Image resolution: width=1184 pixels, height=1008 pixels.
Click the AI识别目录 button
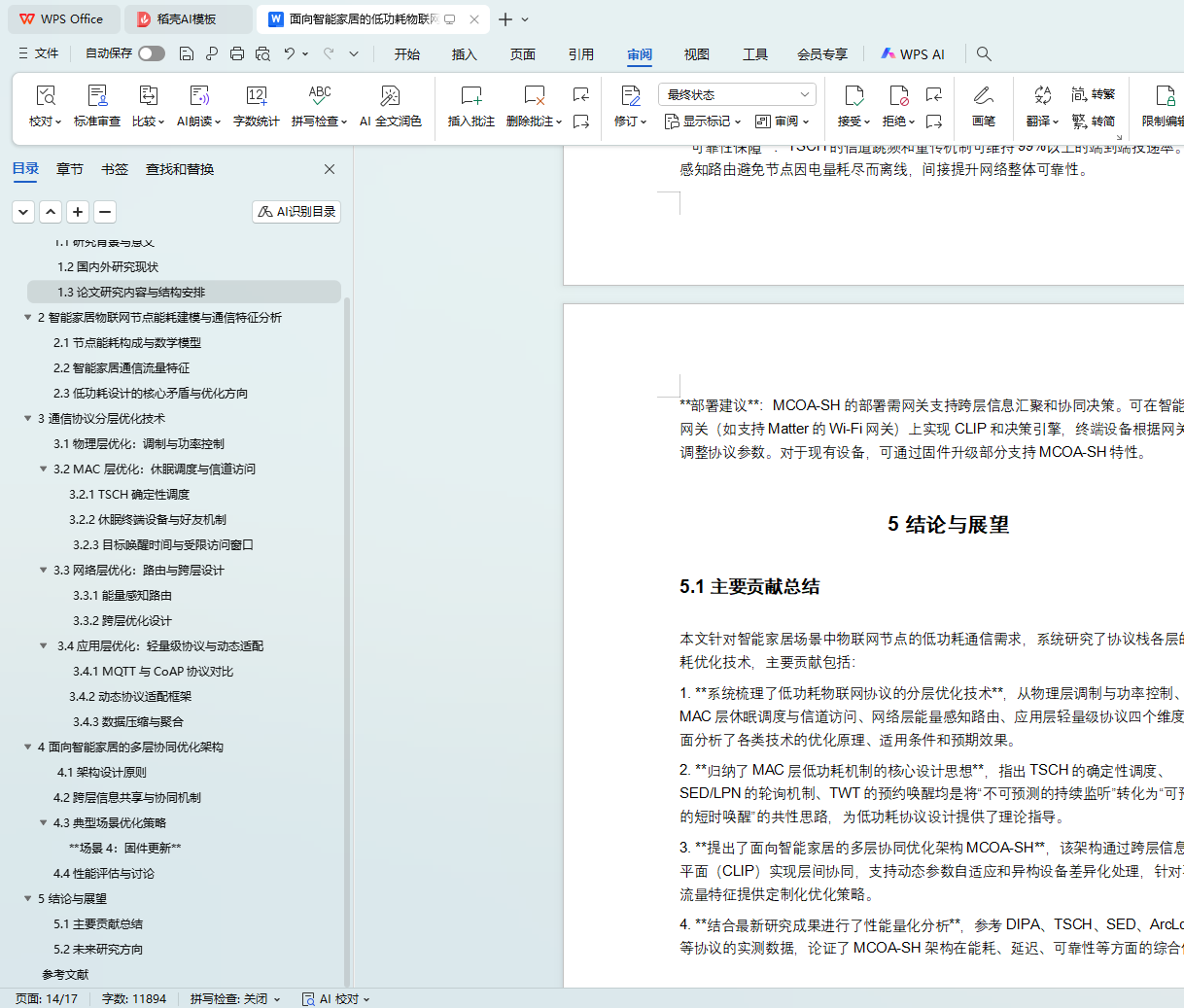point(296,212)
